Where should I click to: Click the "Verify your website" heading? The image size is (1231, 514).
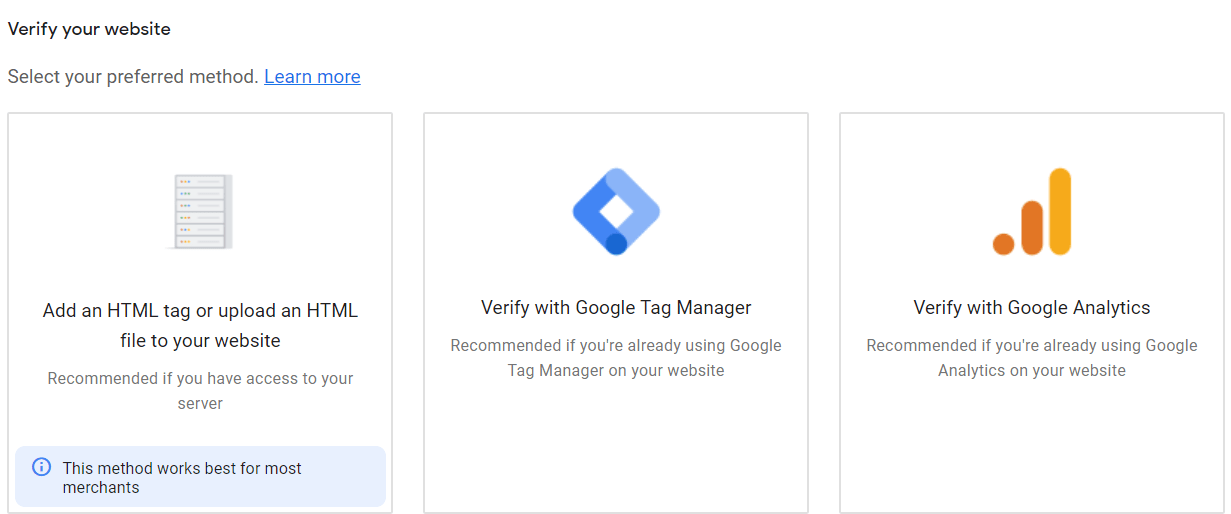point(89,29)
